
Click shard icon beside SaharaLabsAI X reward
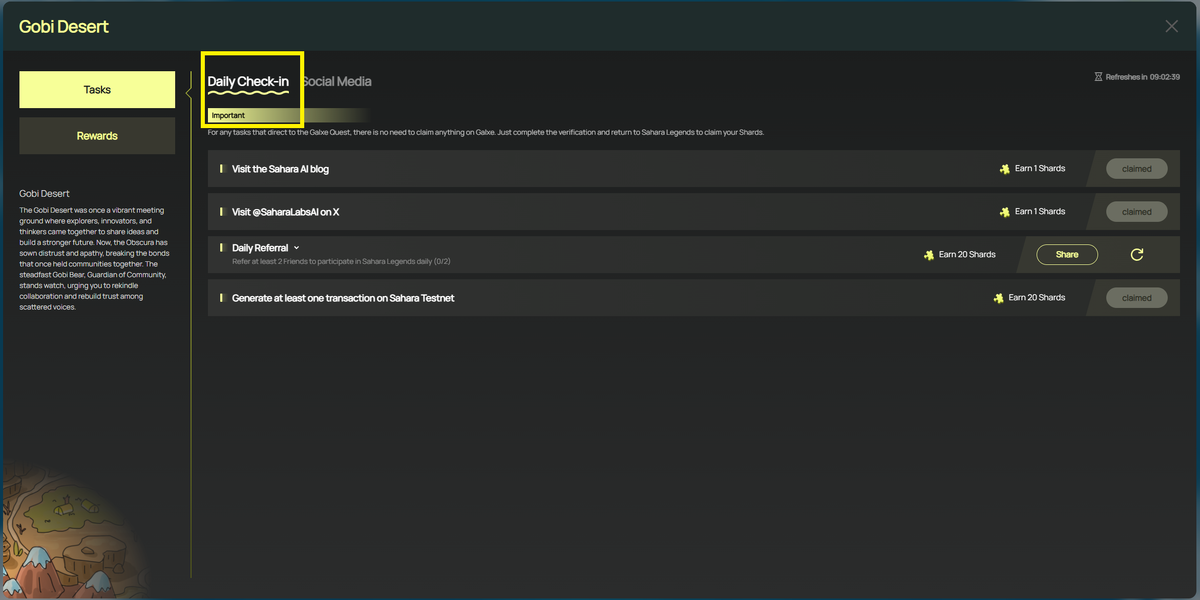click(1004, 212)
